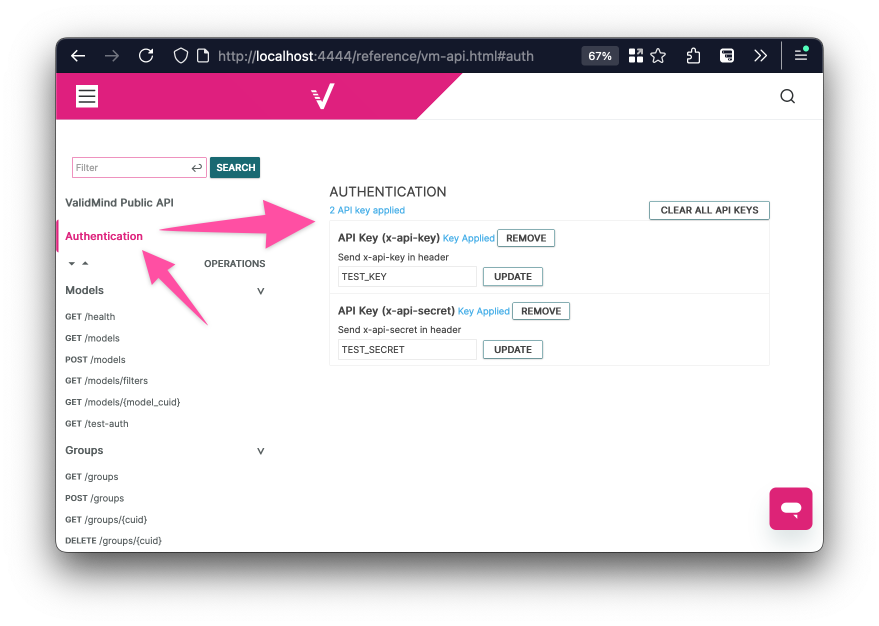Collapse the Groups section chevron

260,451
